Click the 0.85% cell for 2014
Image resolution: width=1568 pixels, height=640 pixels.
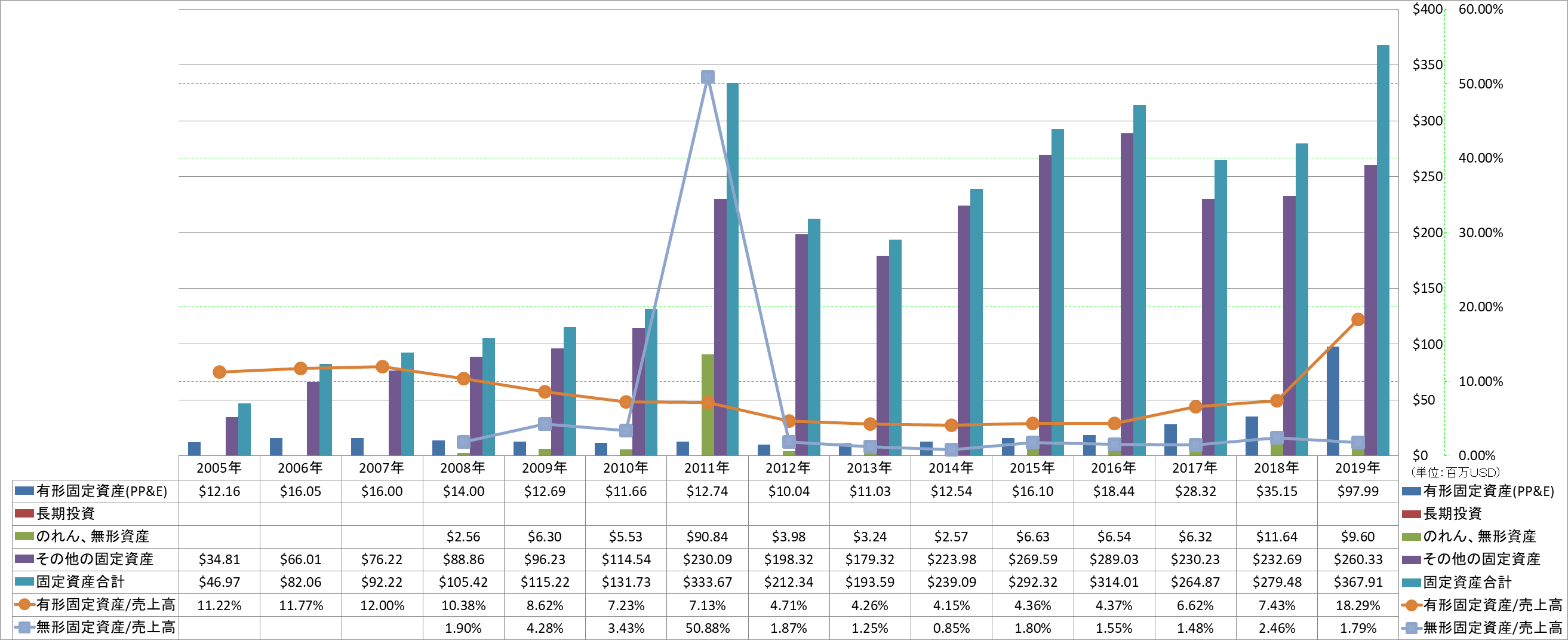click(x=951, y=628)
